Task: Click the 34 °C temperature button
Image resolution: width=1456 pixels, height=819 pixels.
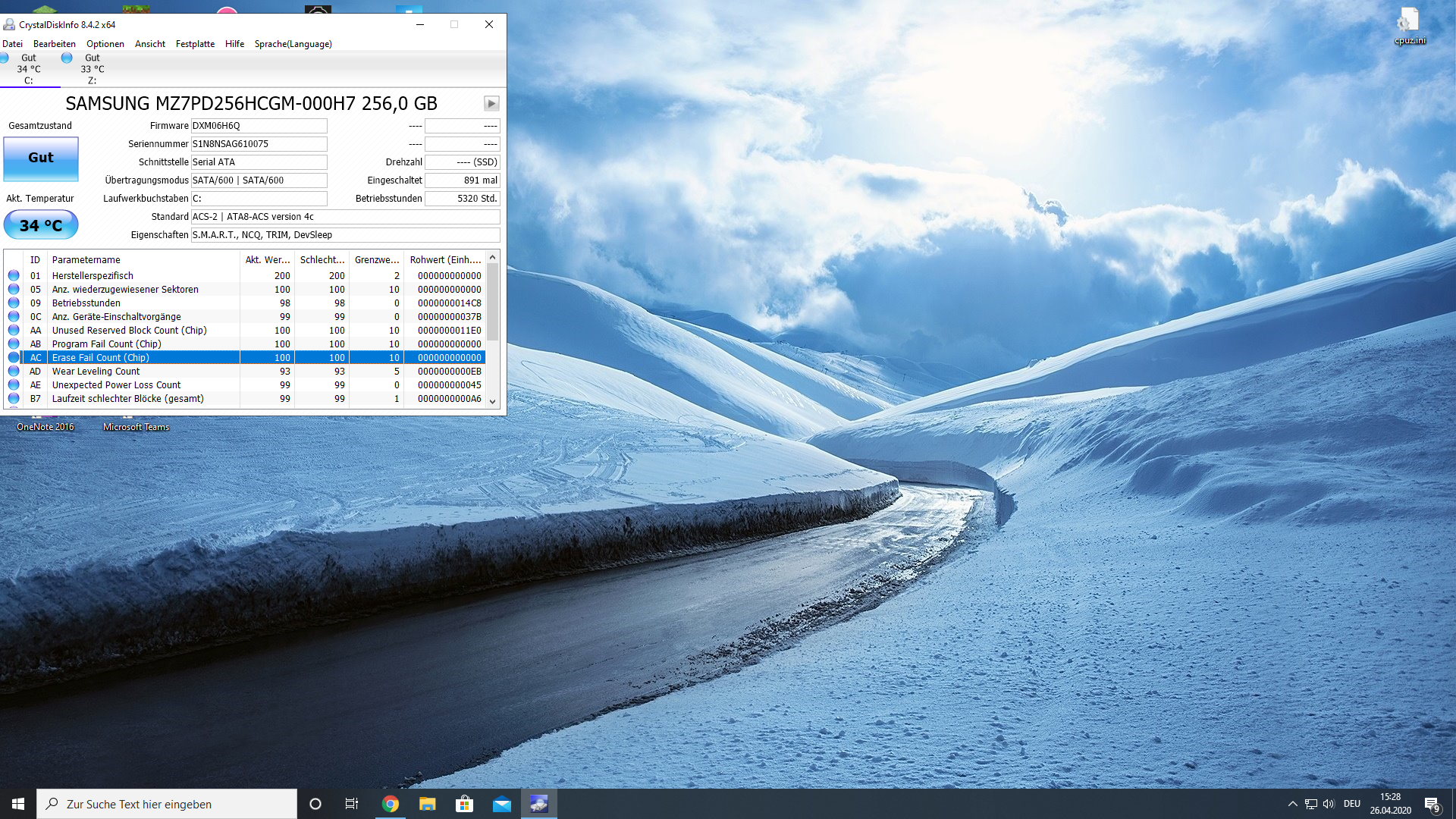Action: click(41, 225)
